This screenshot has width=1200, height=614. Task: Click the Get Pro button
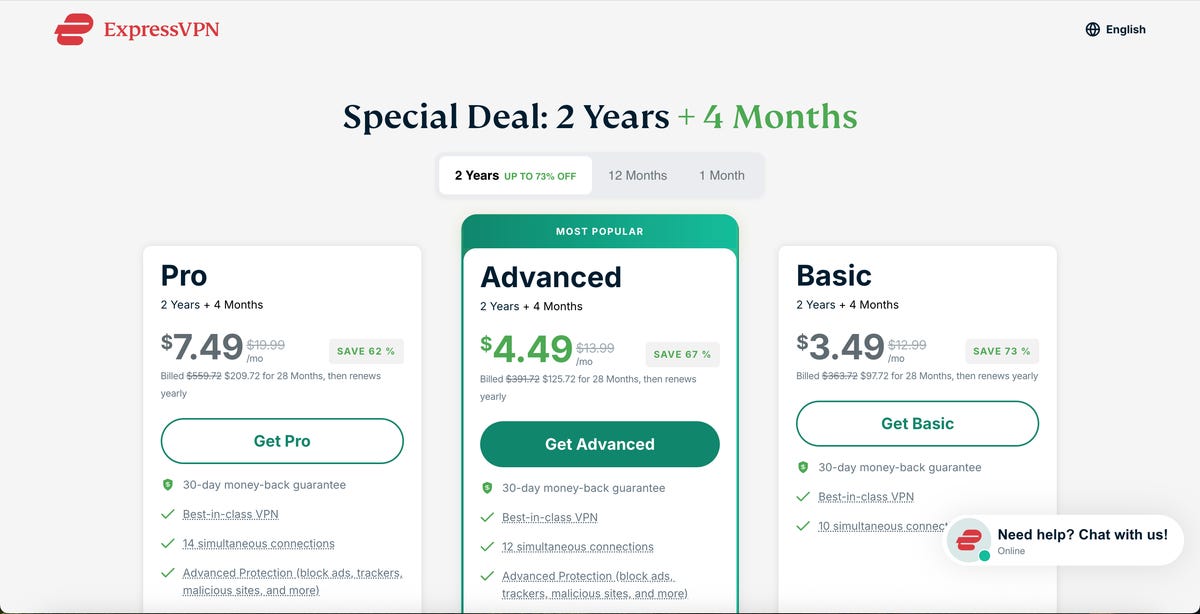[282, 441]
